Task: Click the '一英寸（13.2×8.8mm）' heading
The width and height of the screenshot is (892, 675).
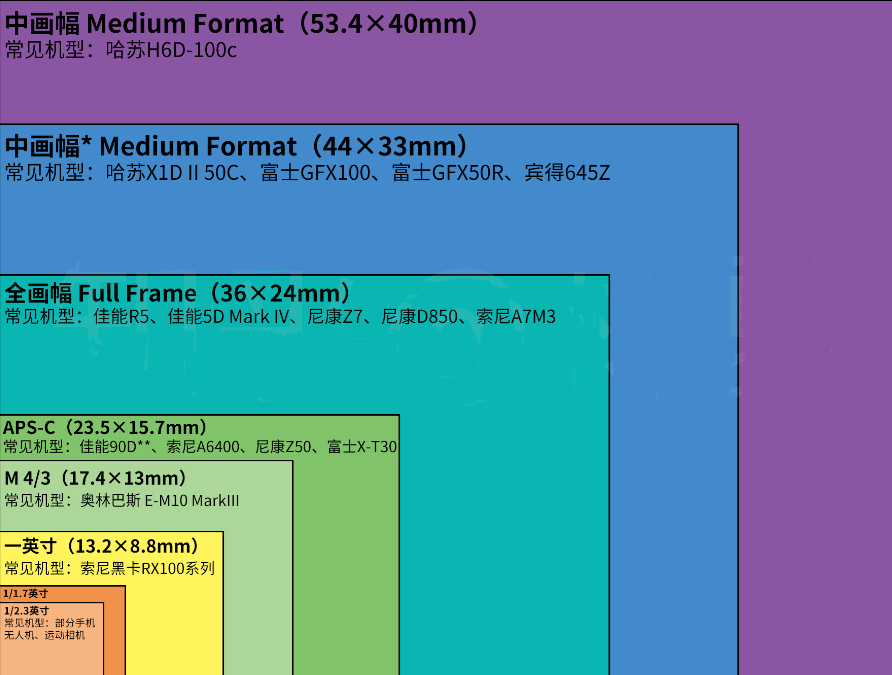Action: [x=104, y=546]
